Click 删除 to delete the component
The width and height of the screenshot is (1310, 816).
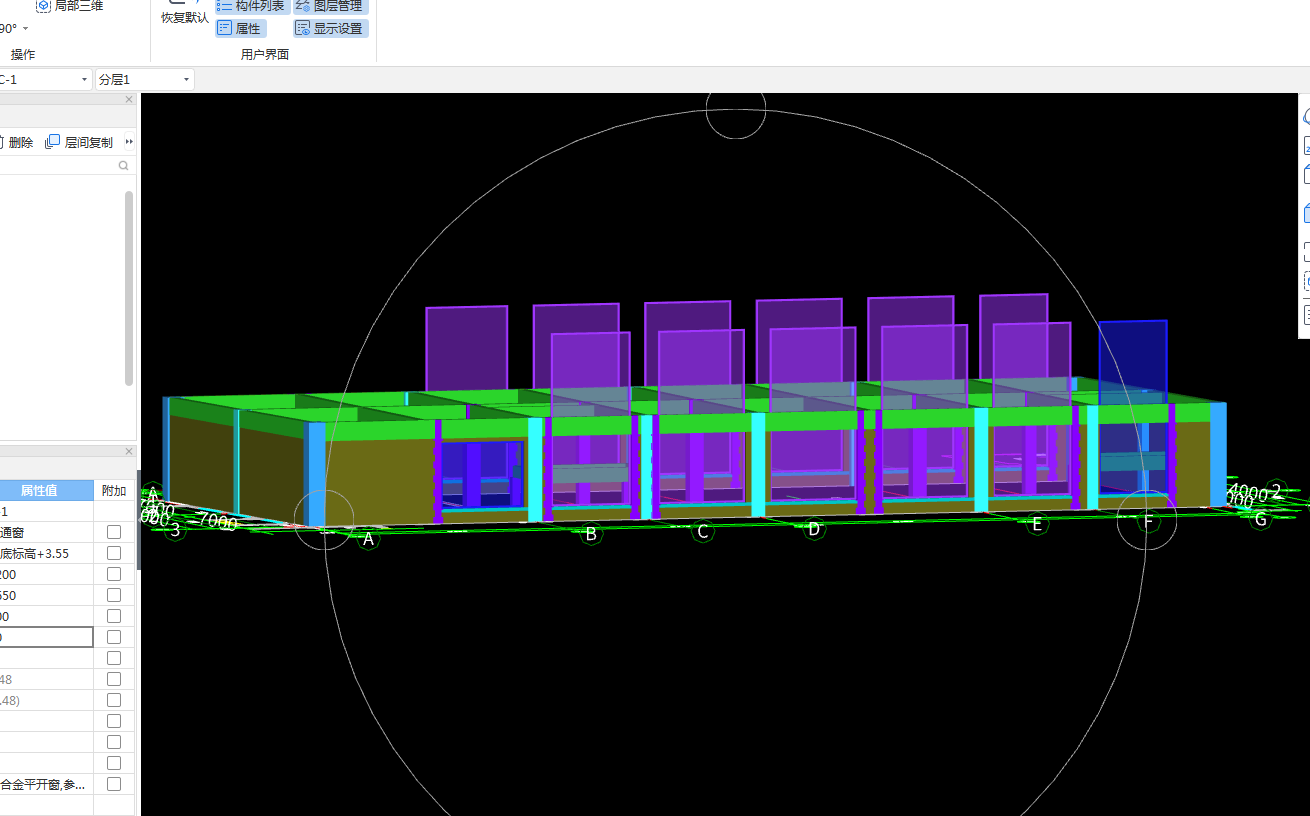[x=17, y=142]
